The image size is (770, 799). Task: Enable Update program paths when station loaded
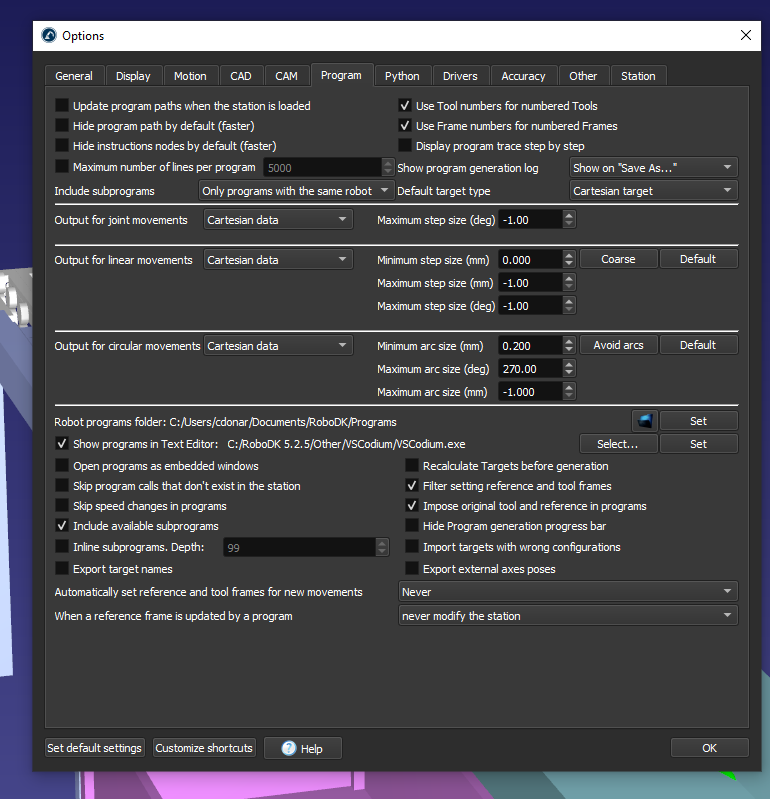pos(62,106)
